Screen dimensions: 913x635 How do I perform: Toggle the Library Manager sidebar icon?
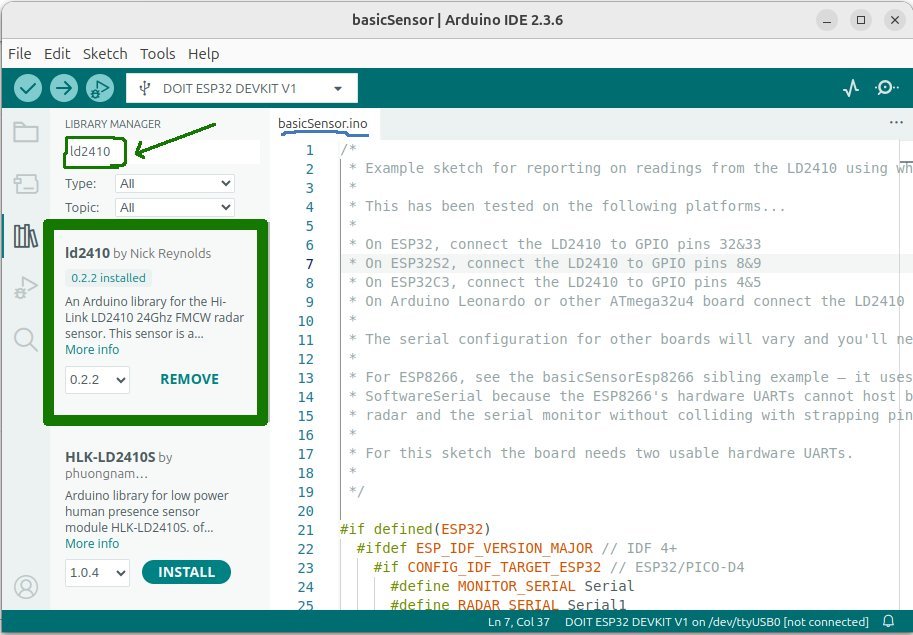[26, 236]
